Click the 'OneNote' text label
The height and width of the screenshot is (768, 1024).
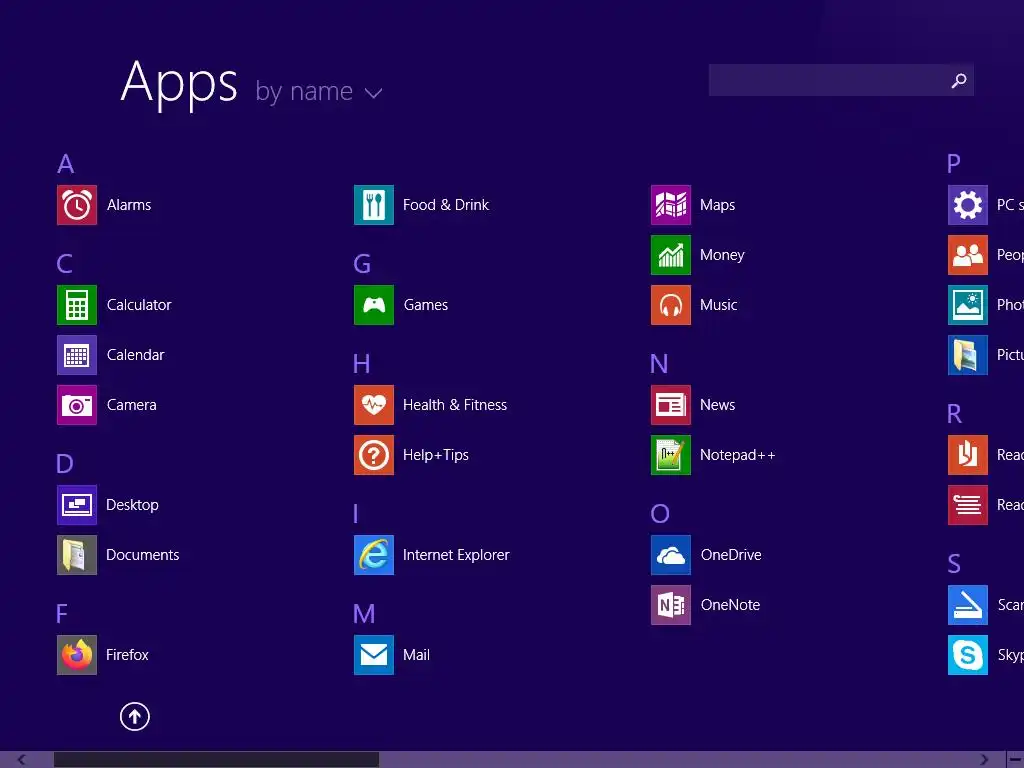pos(730,605)
